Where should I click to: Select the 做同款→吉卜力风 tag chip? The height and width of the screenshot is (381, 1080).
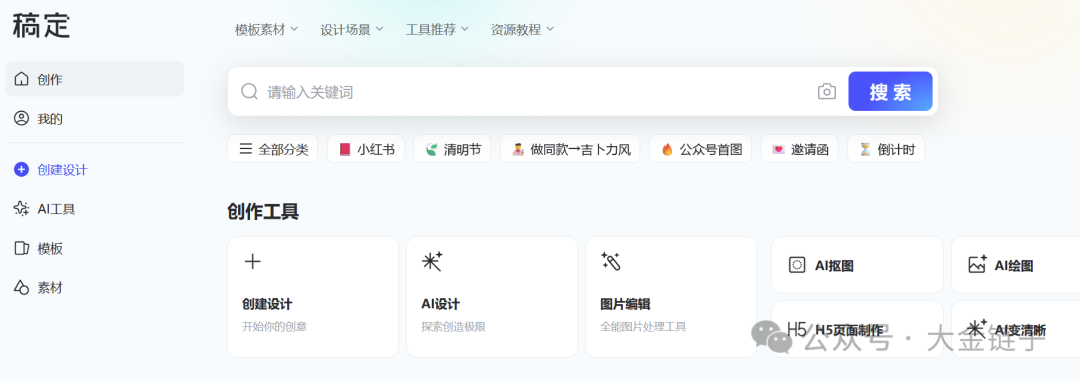click(x=570, y=149)
